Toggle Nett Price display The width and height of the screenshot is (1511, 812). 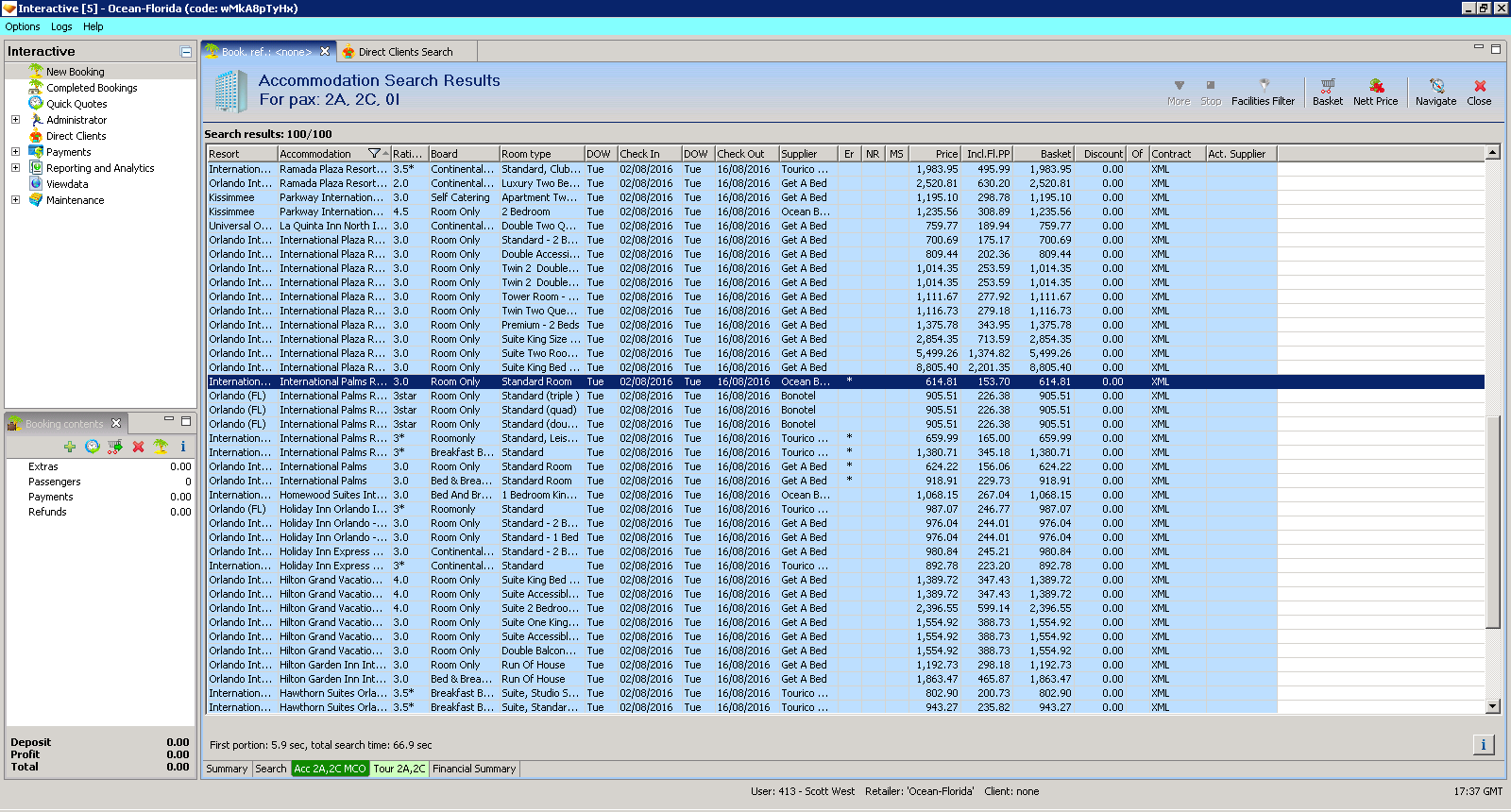tap(1375, 92)
